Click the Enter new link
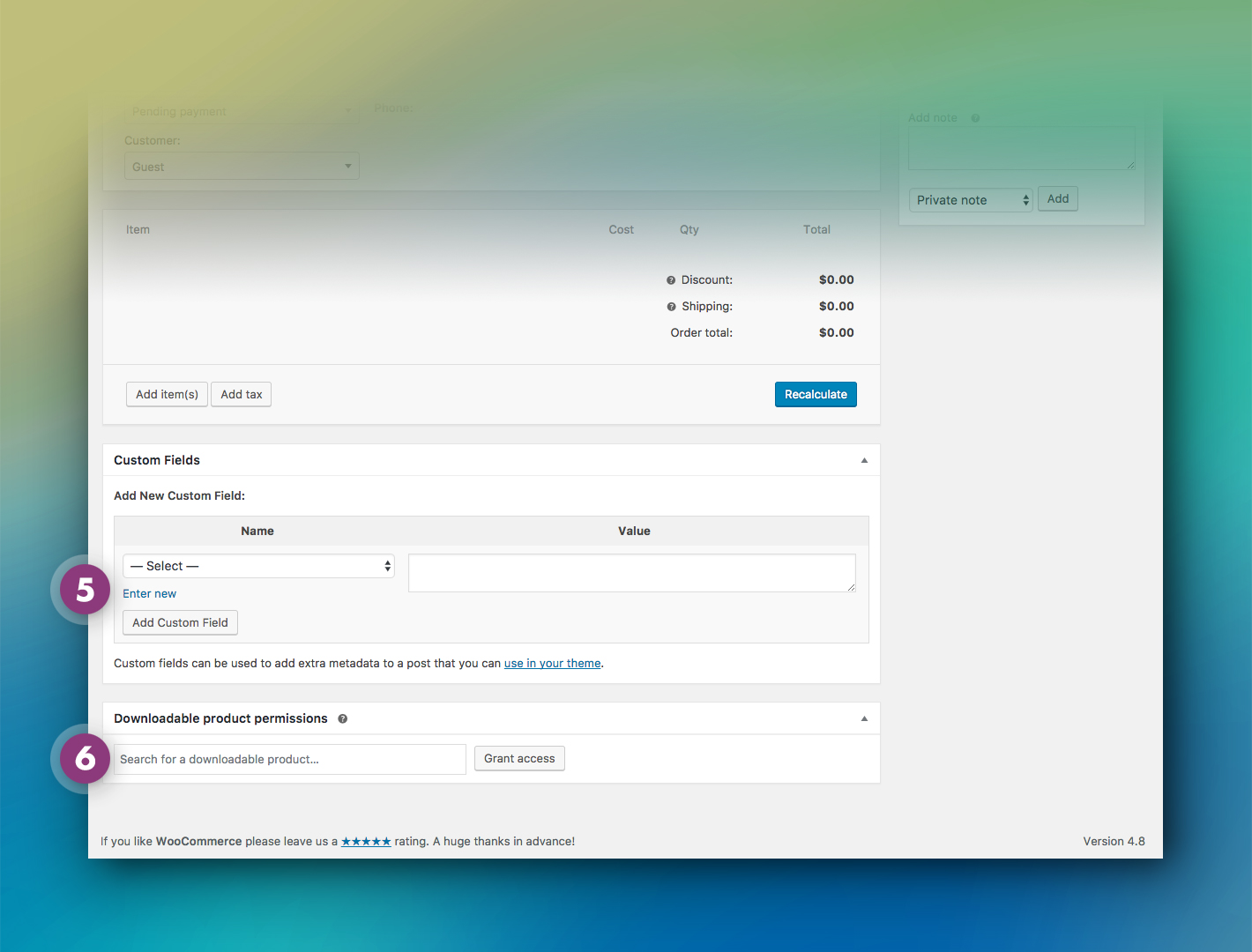Viewport: 1252px width, 952px height. (149, 594)
